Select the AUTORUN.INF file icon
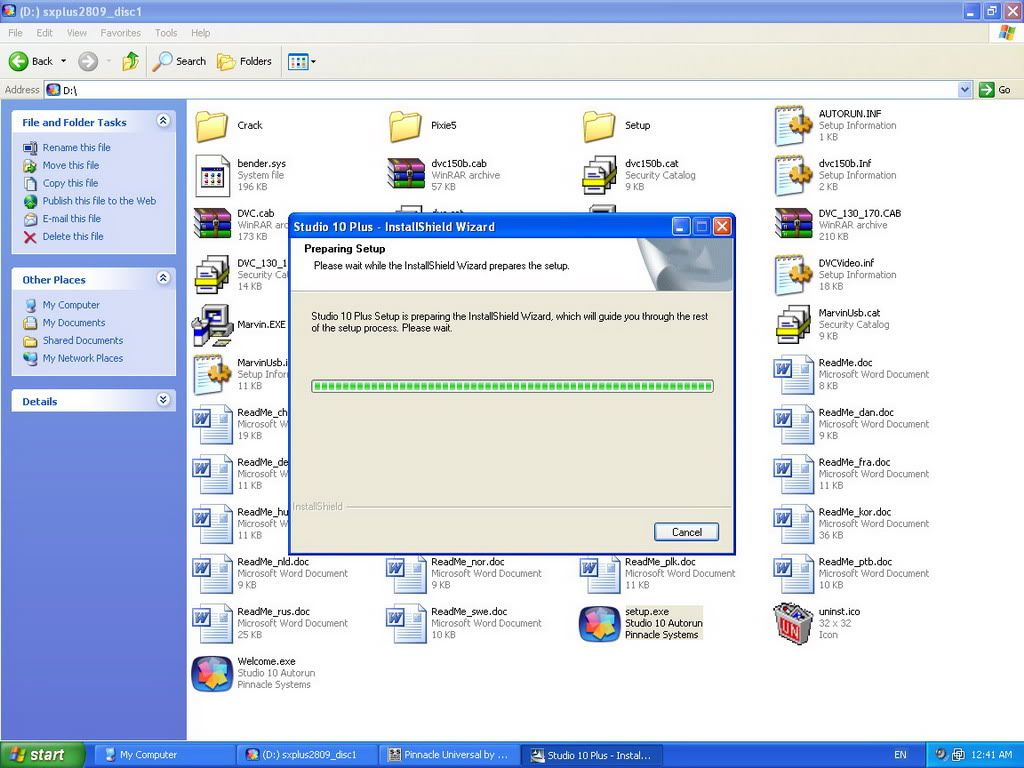This screenshot has height=768, width=1024. (793, 125)
